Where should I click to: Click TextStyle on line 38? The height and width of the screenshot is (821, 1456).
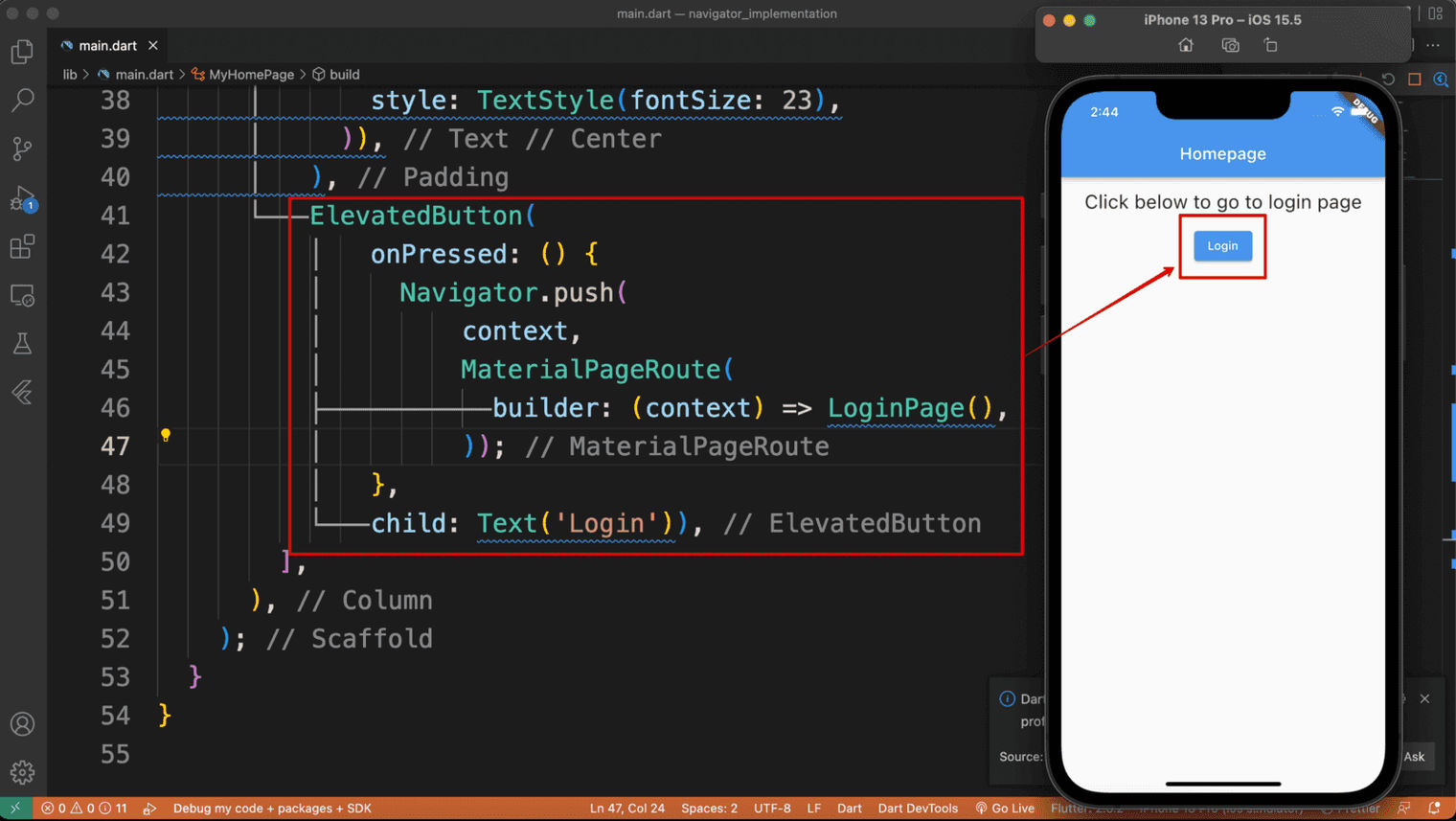545,101
